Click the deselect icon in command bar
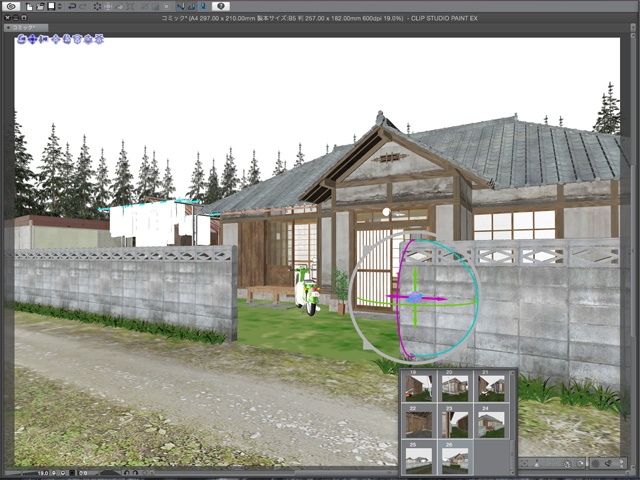 [x=144, y=7]
